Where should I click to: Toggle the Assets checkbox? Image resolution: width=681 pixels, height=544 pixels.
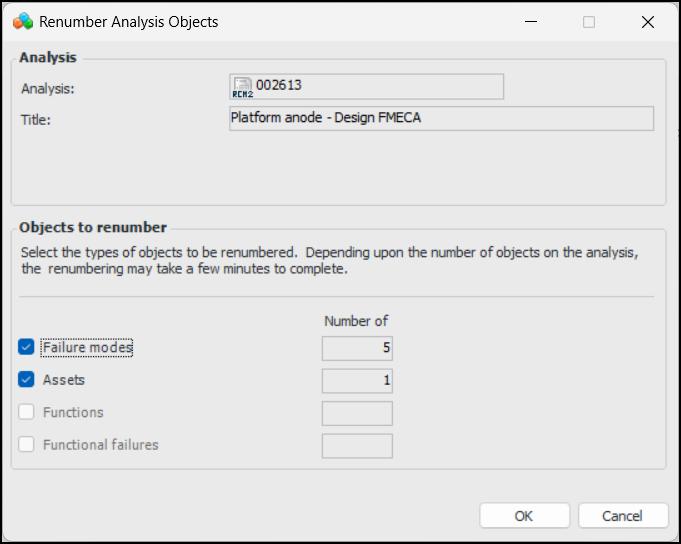pos(27,380)
